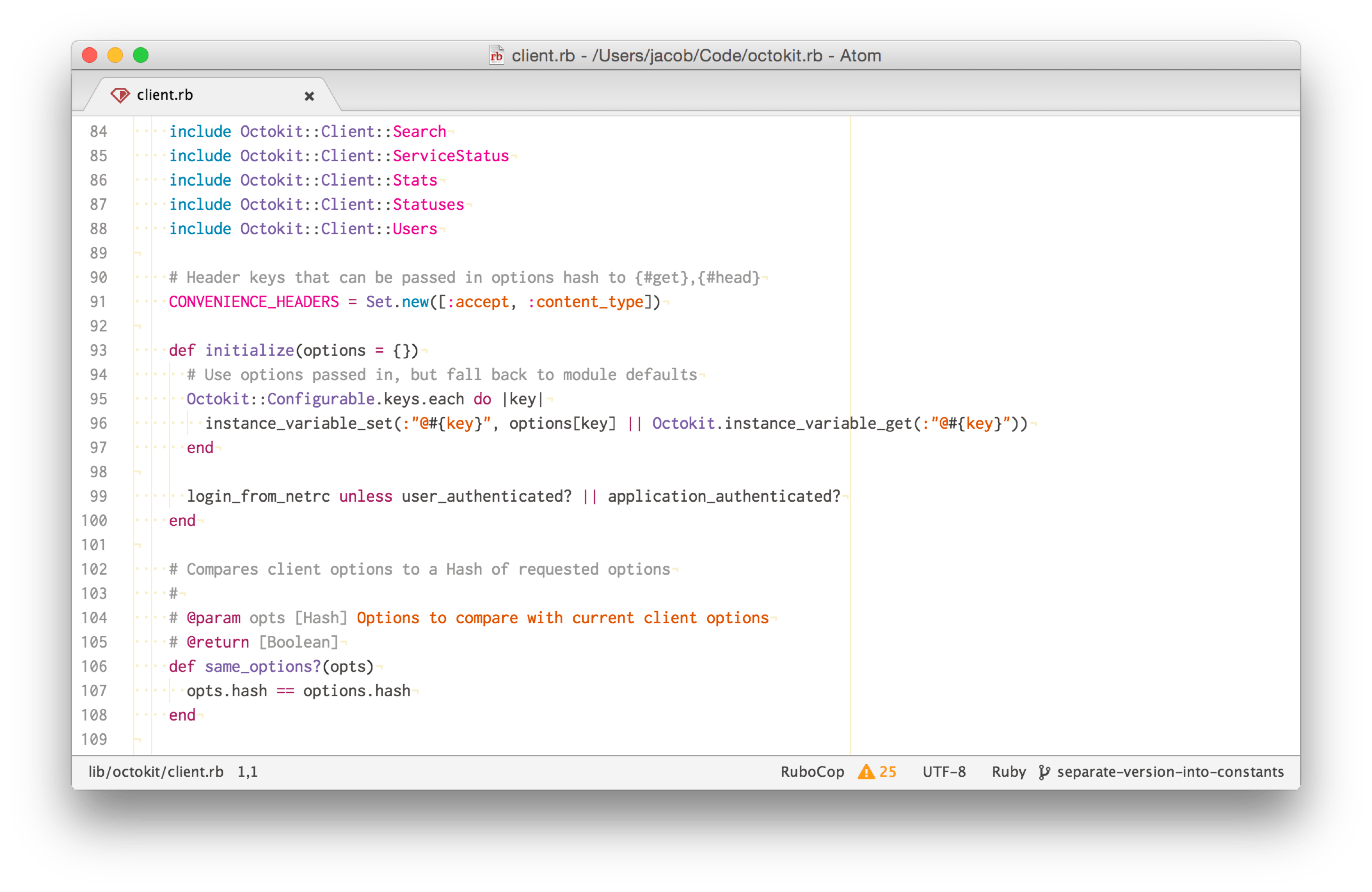Viewport: 1372px width, 892px height.
Task: Place cursor on the CONVENIENCE_HEADERS constant
Action: tap(254, 302)
